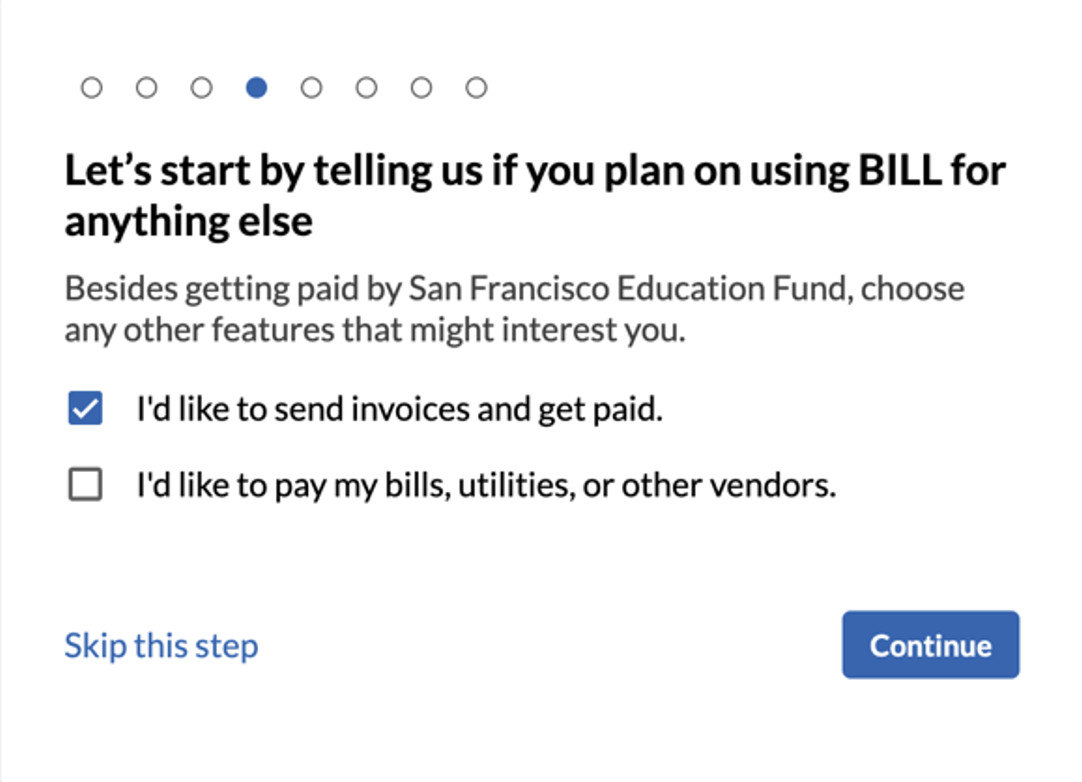
Task: Open Skip this step to bypass feature selection
Action: point(161,645)
